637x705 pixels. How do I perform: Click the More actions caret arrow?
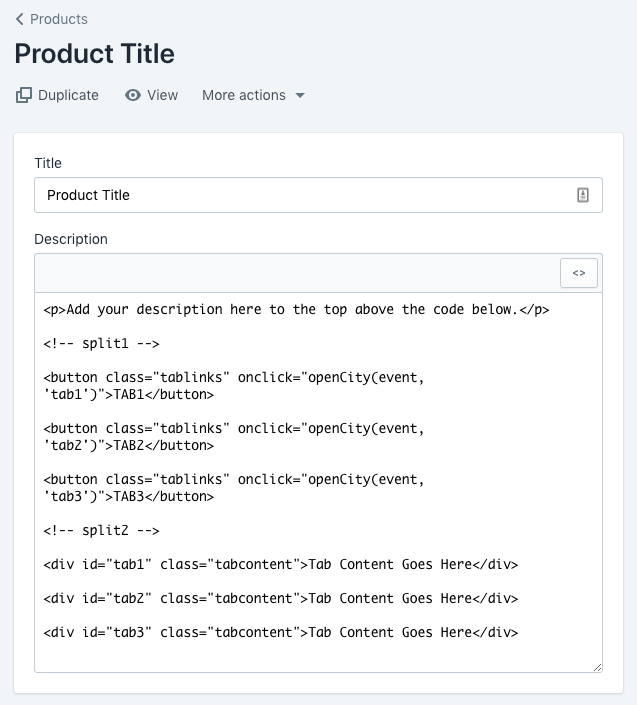(300, 95)
